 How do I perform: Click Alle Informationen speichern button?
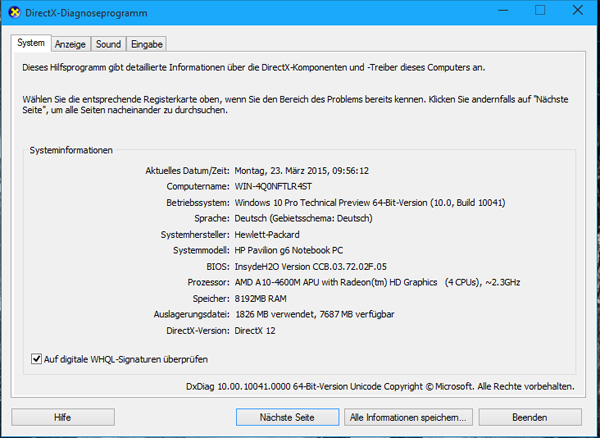click(408, 417)
